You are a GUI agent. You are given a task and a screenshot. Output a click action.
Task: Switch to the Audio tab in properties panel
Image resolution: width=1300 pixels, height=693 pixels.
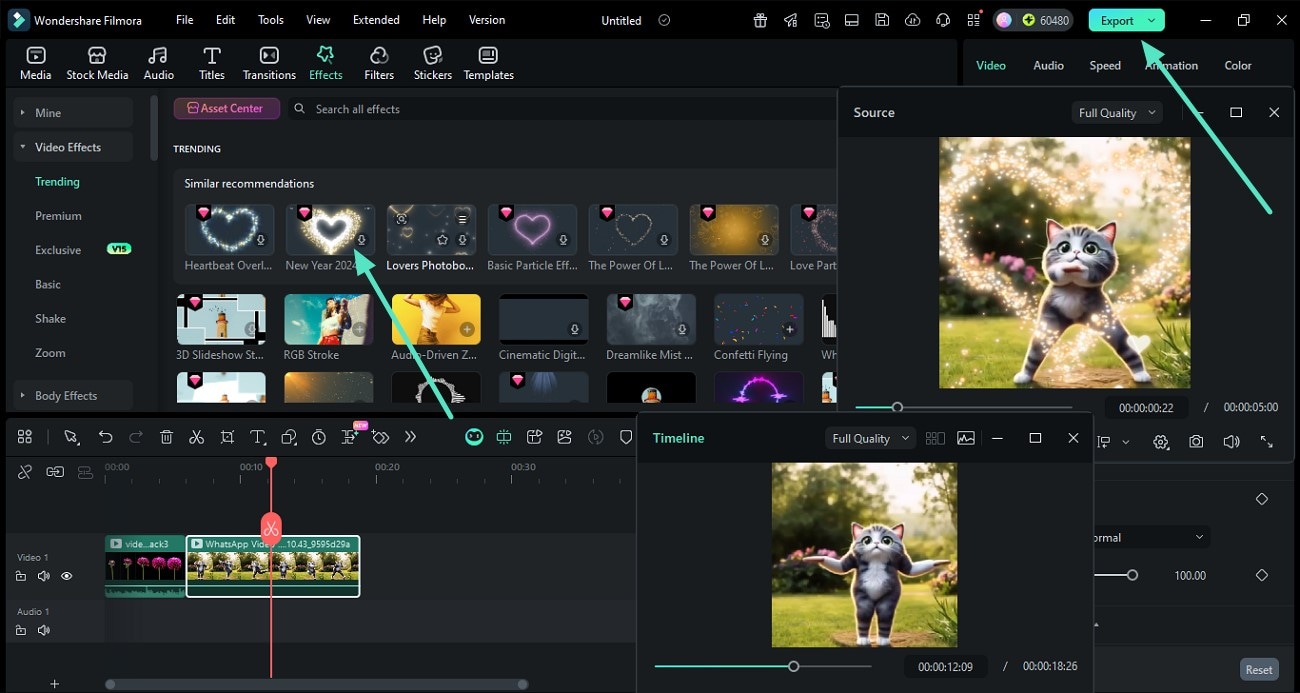(1048, 65)
